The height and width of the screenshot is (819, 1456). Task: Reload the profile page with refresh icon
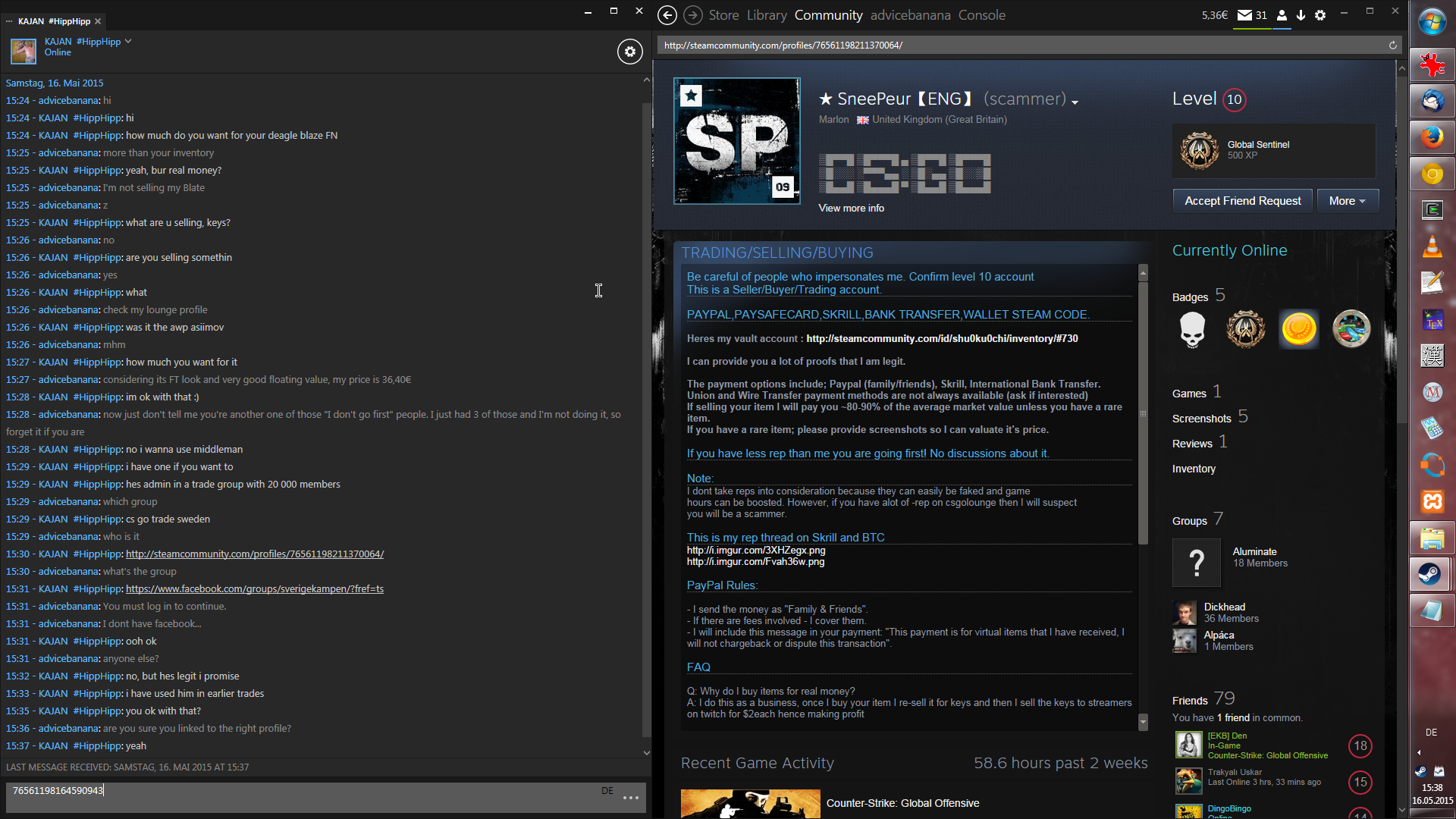click(x=1392, y=45)
